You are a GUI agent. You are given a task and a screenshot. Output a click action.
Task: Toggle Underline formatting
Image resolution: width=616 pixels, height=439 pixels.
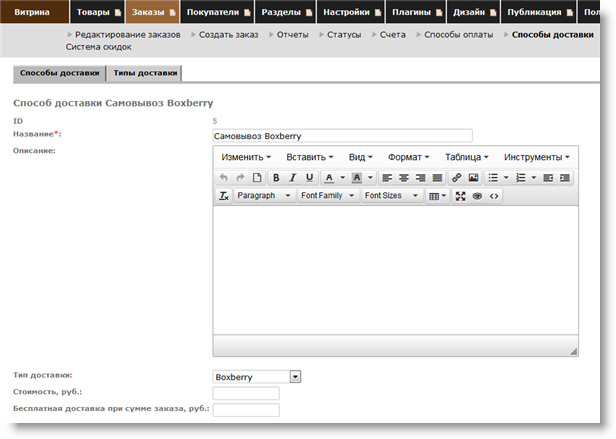click(310, 178)
